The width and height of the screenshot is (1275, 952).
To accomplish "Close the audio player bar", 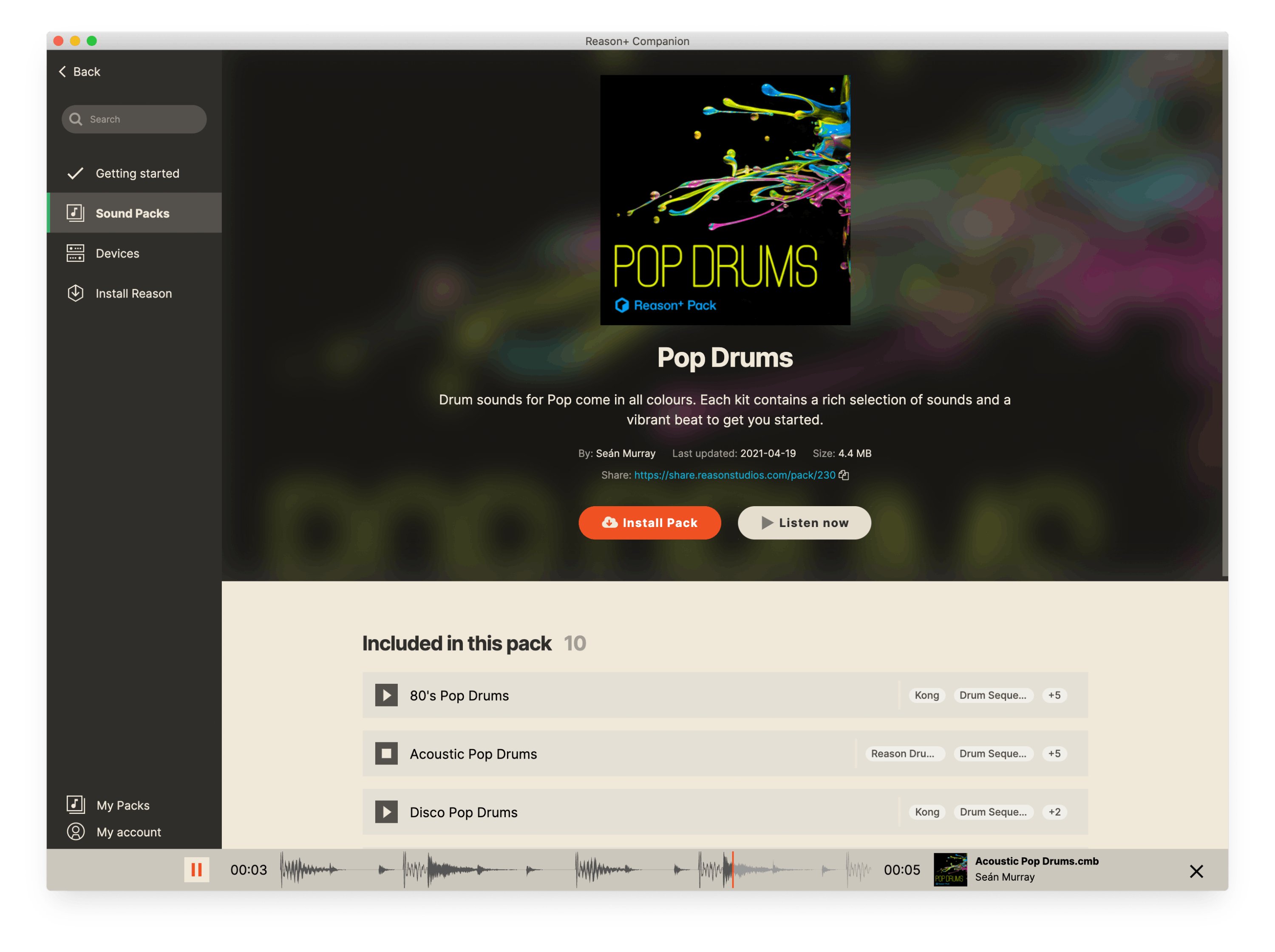I will pos(1196,871).
